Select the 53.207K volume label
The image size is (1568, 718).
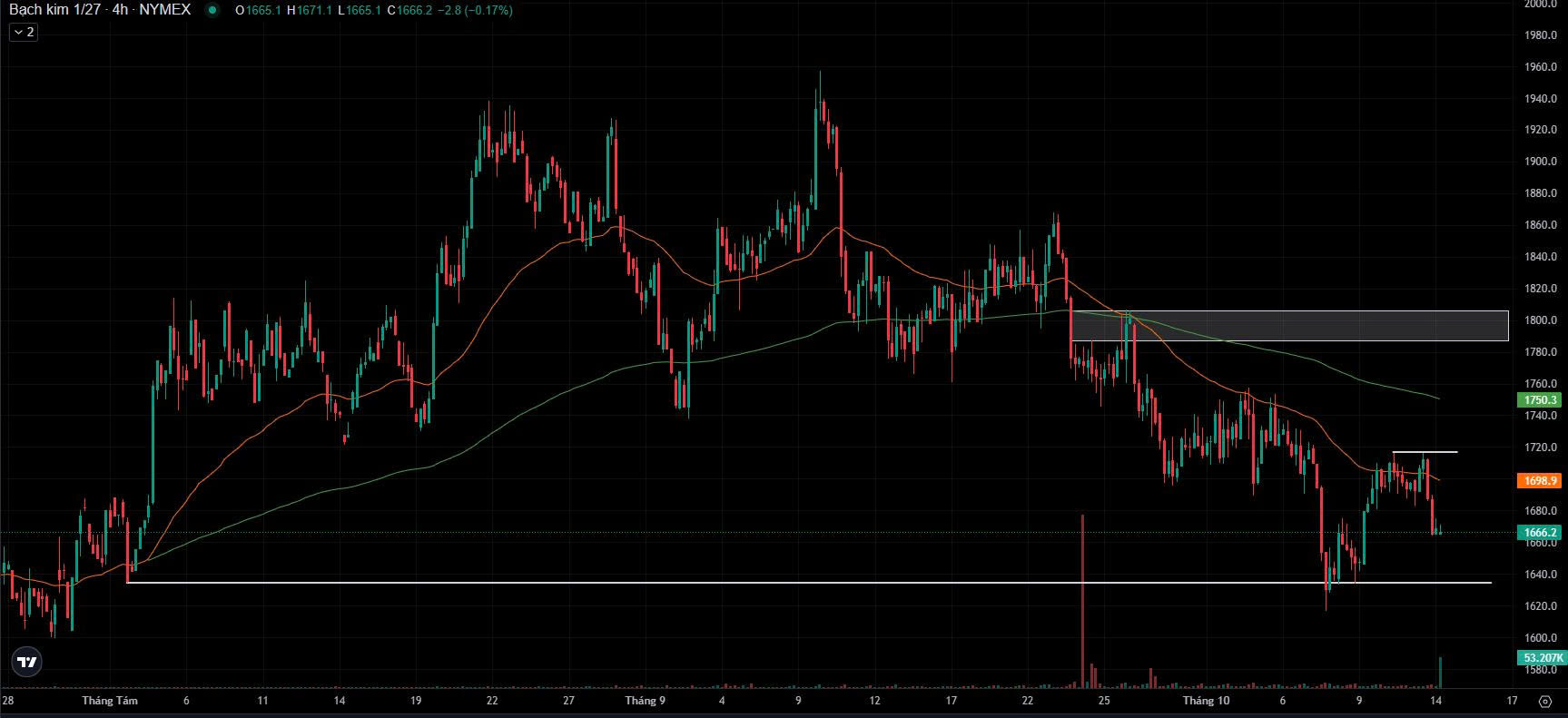(x=1541, y=657)
